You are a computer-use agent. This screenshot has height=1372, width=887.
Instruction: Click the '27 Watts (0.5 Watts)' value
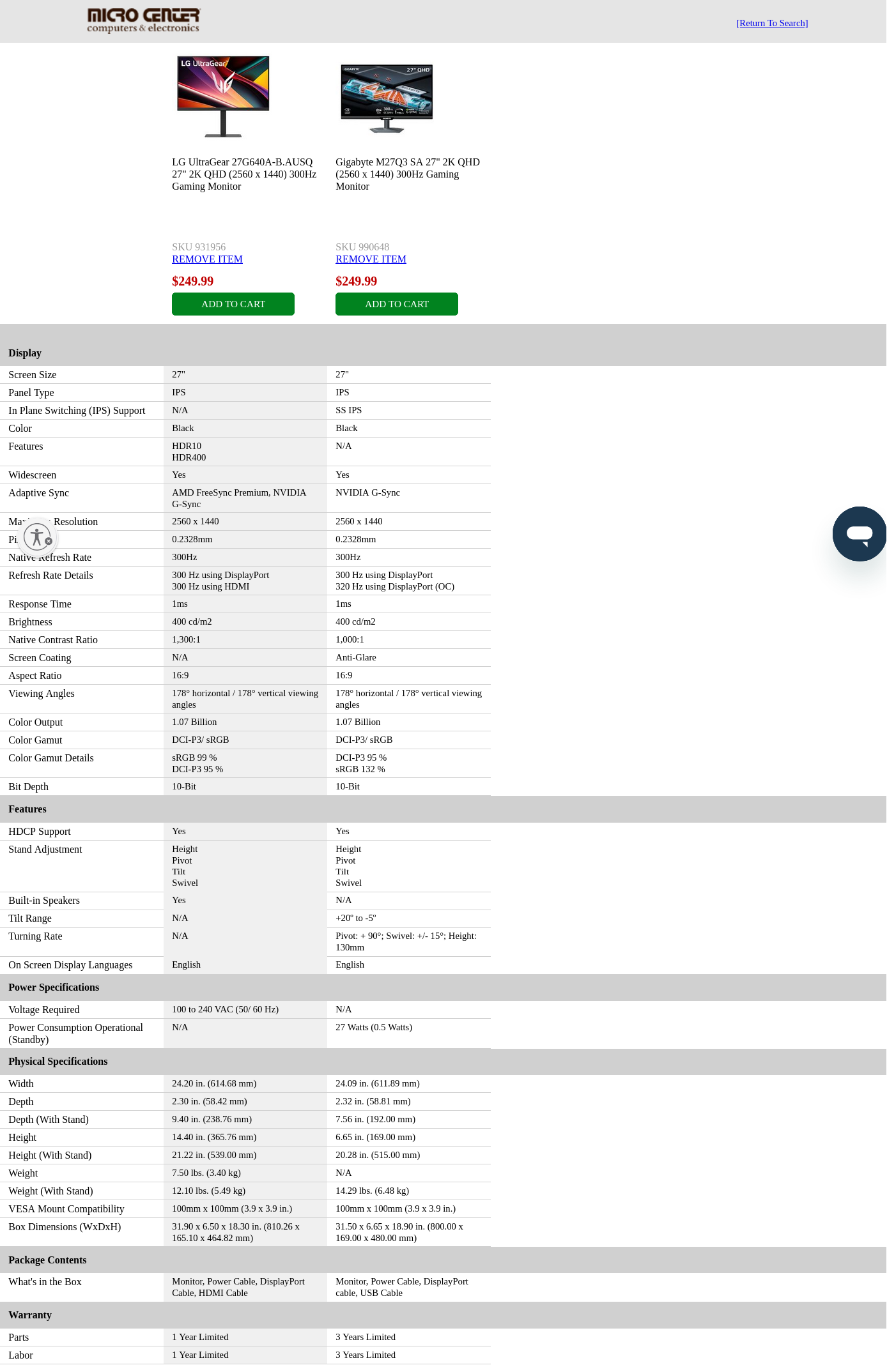click(374, 1027)
